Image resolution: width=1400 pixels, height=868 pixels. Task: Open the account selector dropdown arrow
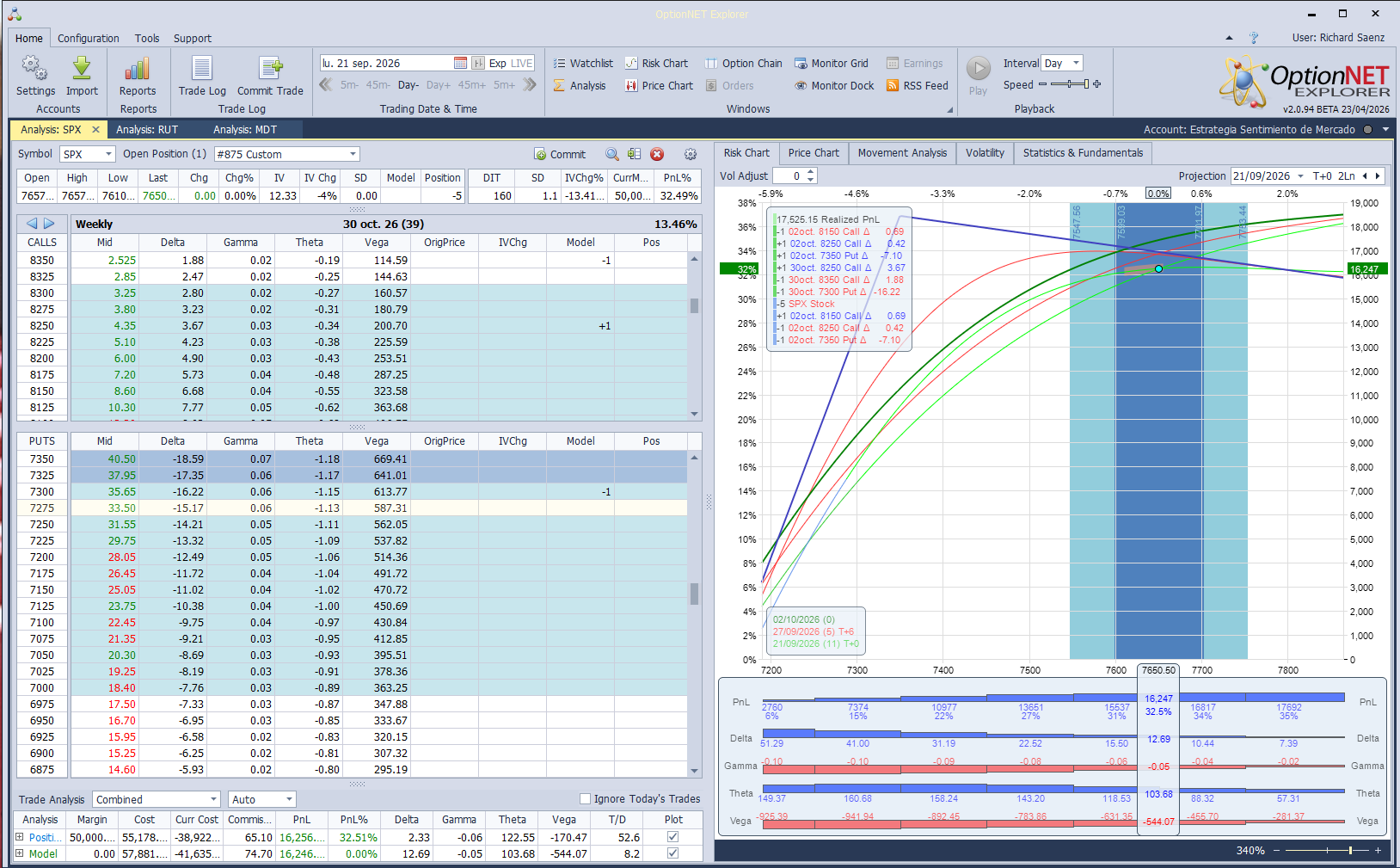point(1385,130)
